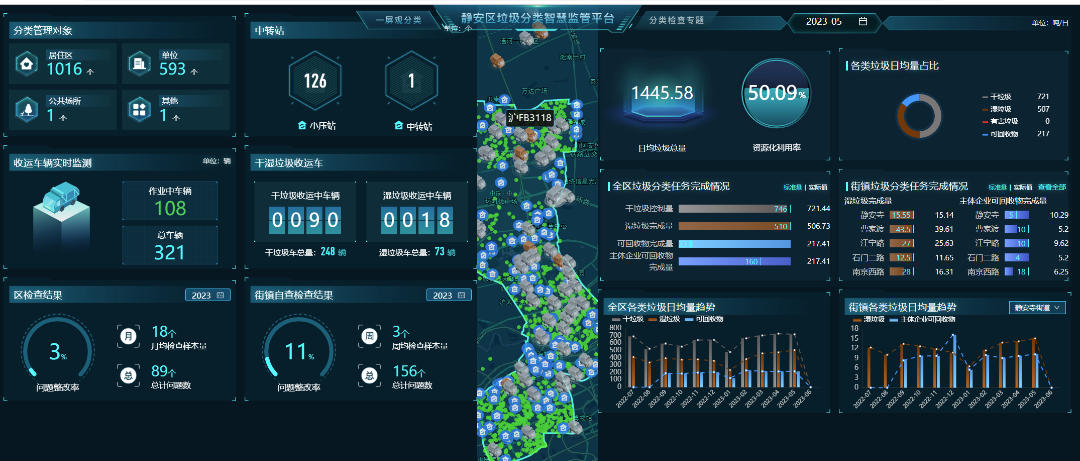Click the 石门二路 blue bar showing 4

(1017, 257)
